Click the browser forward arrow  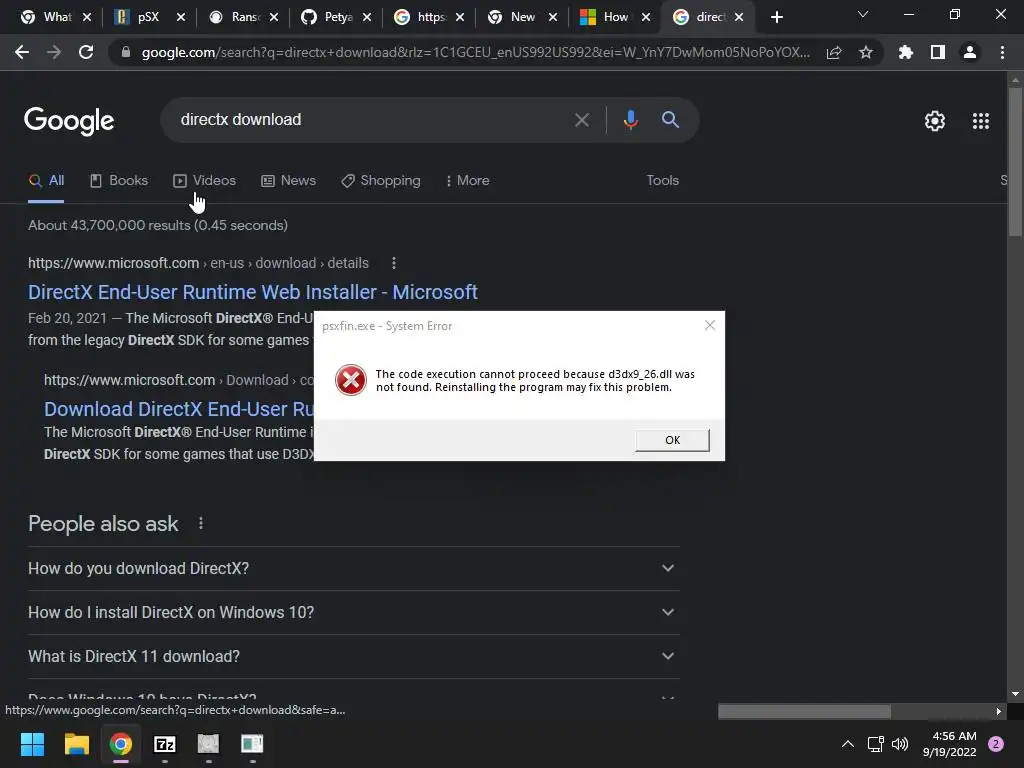(54, 52)
